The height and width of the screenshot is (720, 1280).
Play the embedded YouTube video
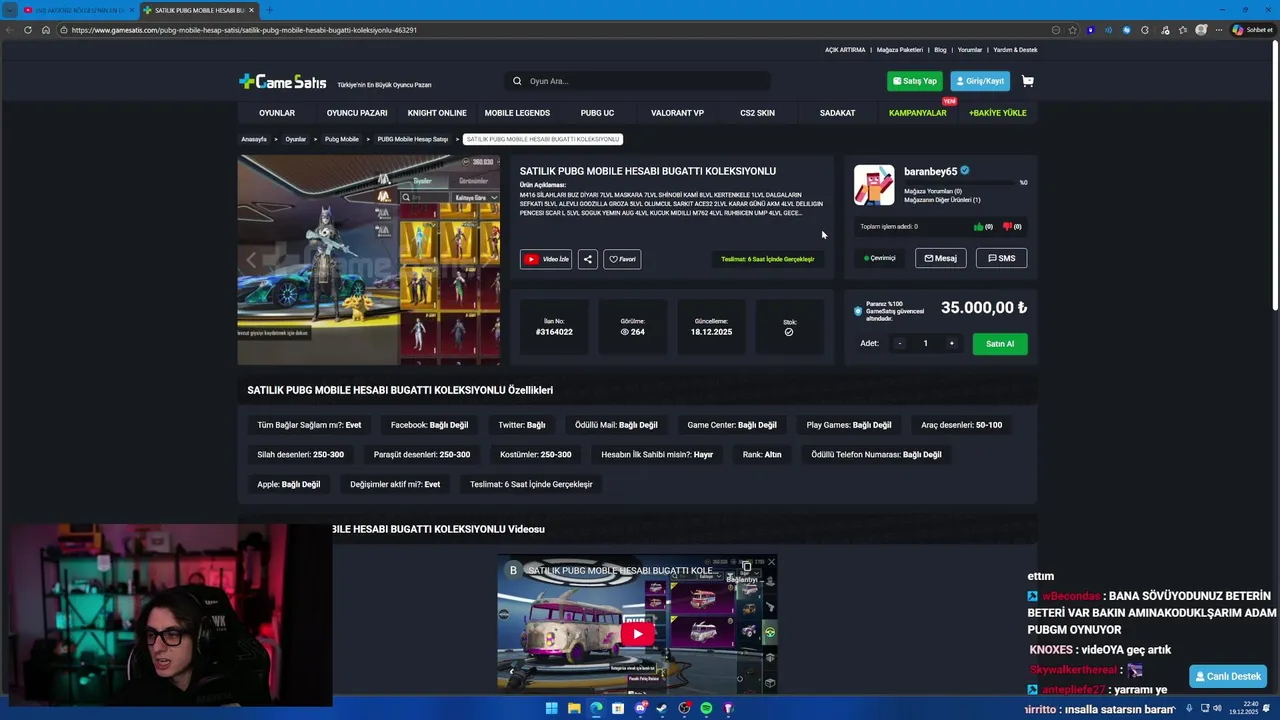pos(637,633)
